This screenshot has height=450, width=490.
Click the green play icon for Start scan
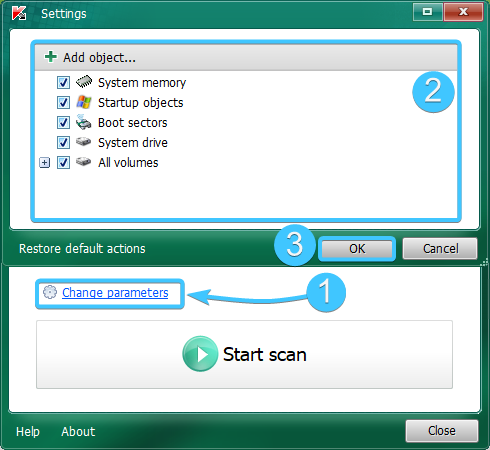200,354
